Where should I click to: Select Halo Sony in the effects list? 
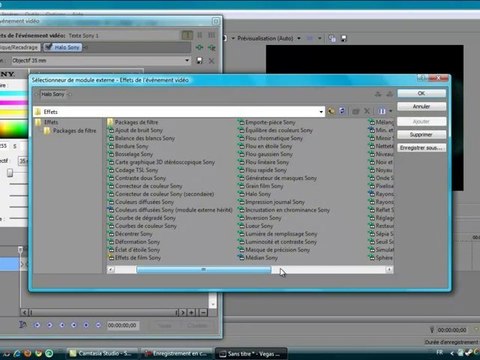[x=258, y=194]
